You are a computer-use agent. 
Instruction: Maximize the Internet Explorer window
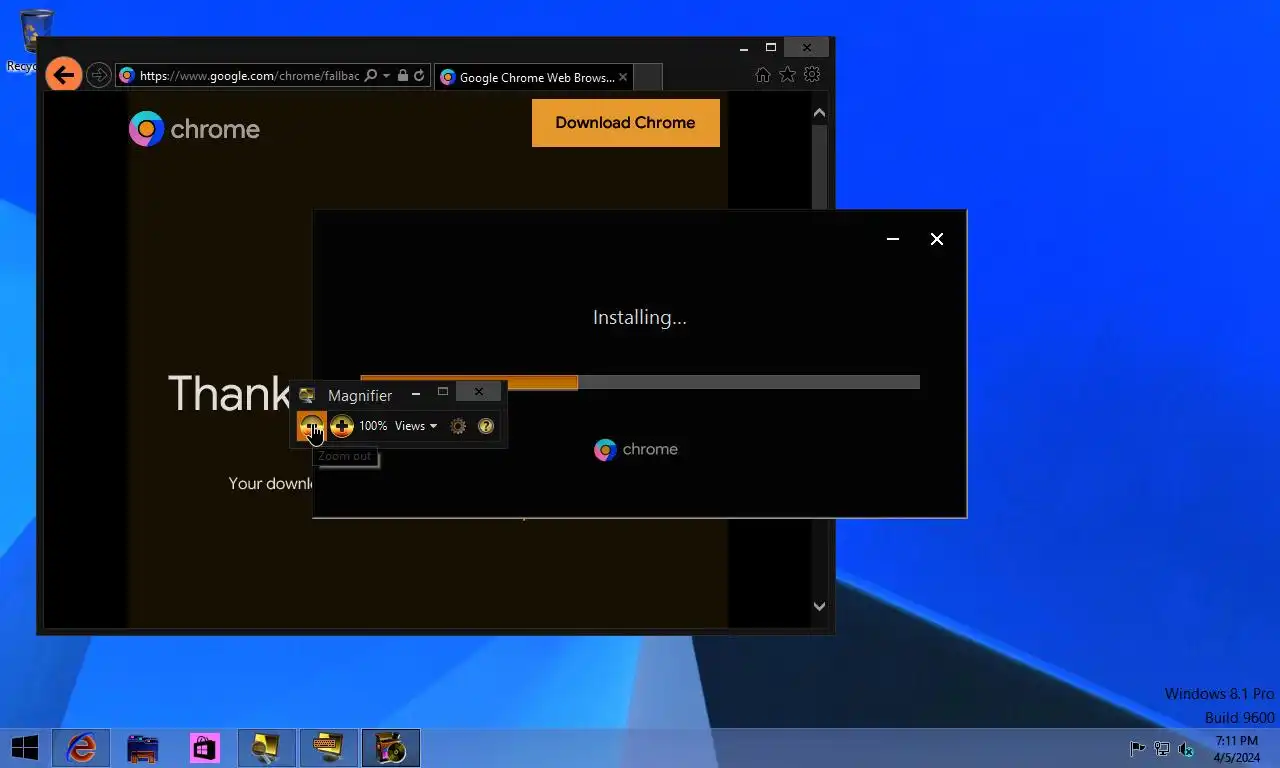point(771,47)
